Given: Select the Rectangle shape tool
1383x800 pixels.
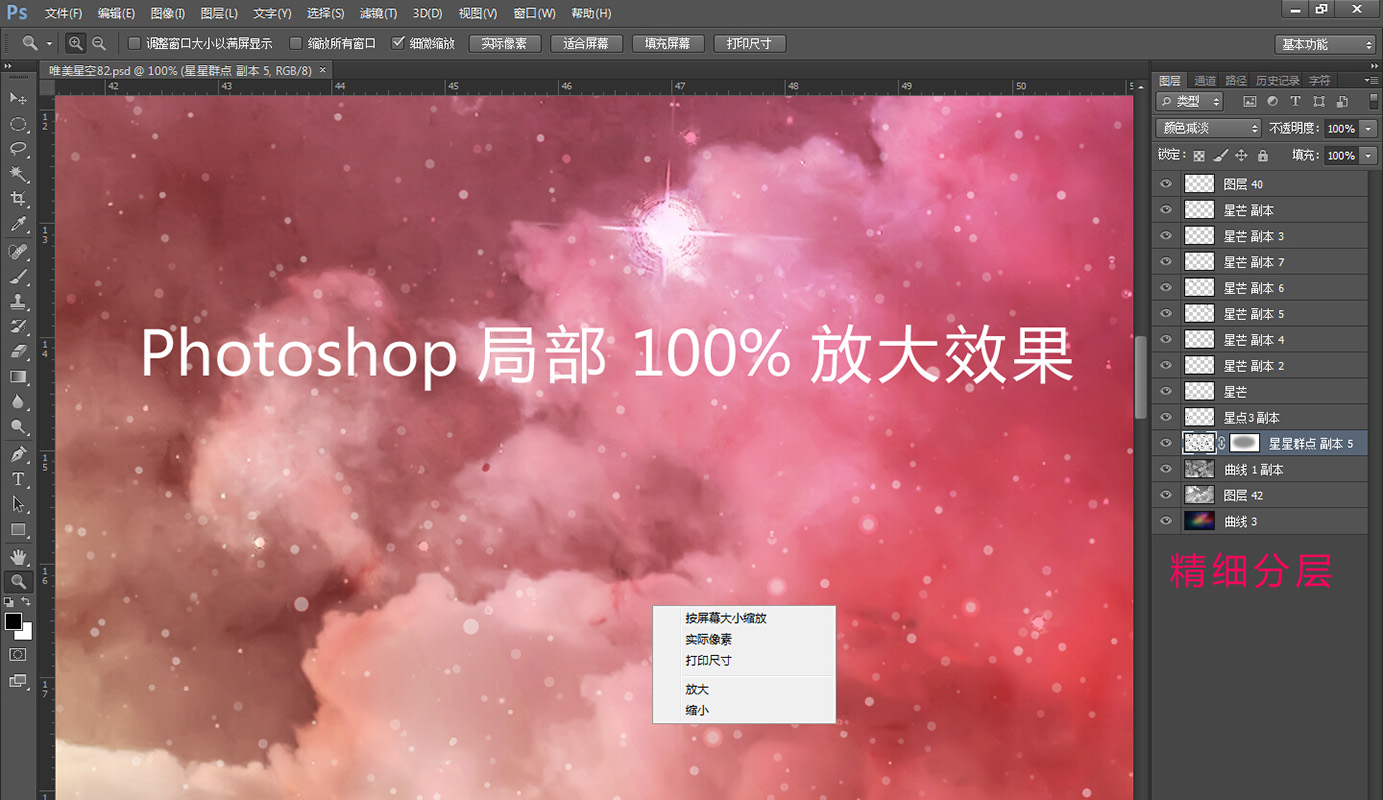Looking at the screenshot, I should [18, 530].
